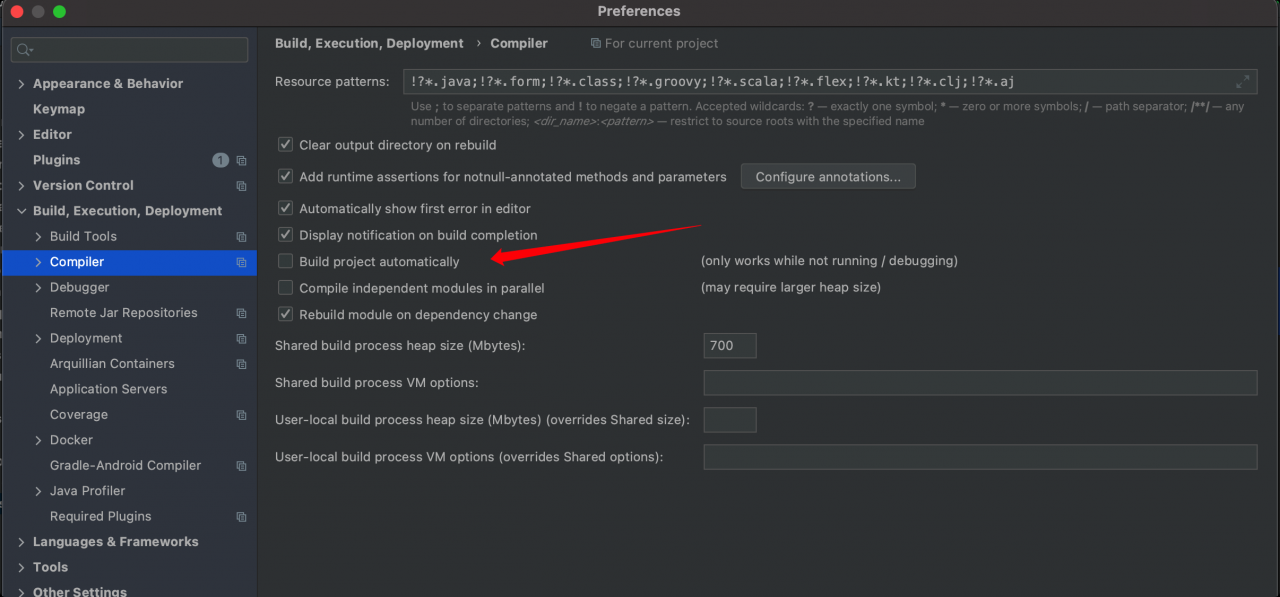Toggle Display notification on build completion
This screenshot has width=1280, height=597.
tap(286, 235)
